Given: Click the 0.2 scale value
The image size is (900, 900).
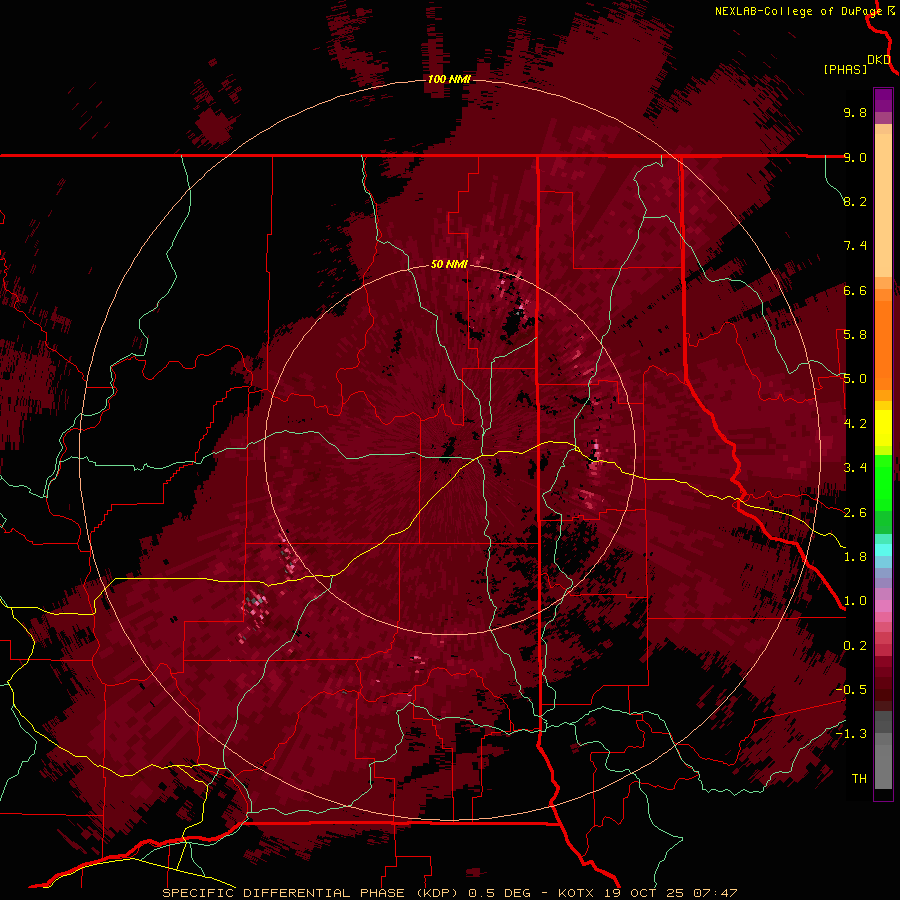Looking at the screenshot, I should pyautogui.click(x=855, y=646).
